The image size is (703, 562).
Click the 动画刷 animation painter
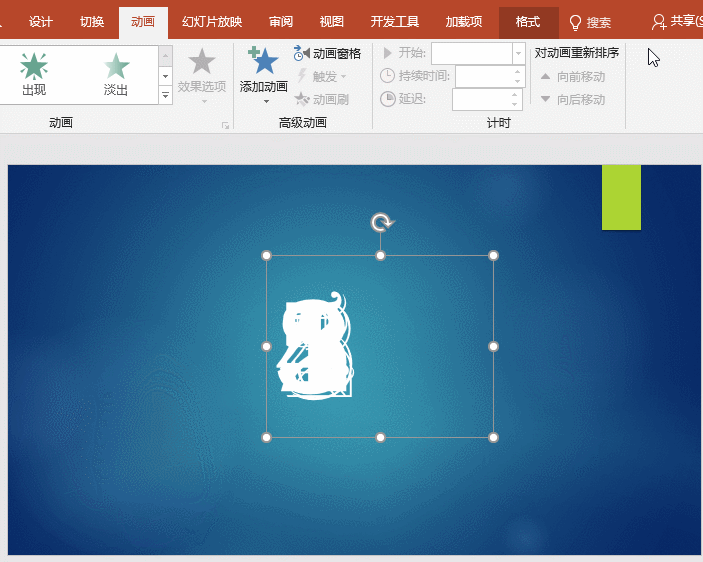click(x=322, y=99)
